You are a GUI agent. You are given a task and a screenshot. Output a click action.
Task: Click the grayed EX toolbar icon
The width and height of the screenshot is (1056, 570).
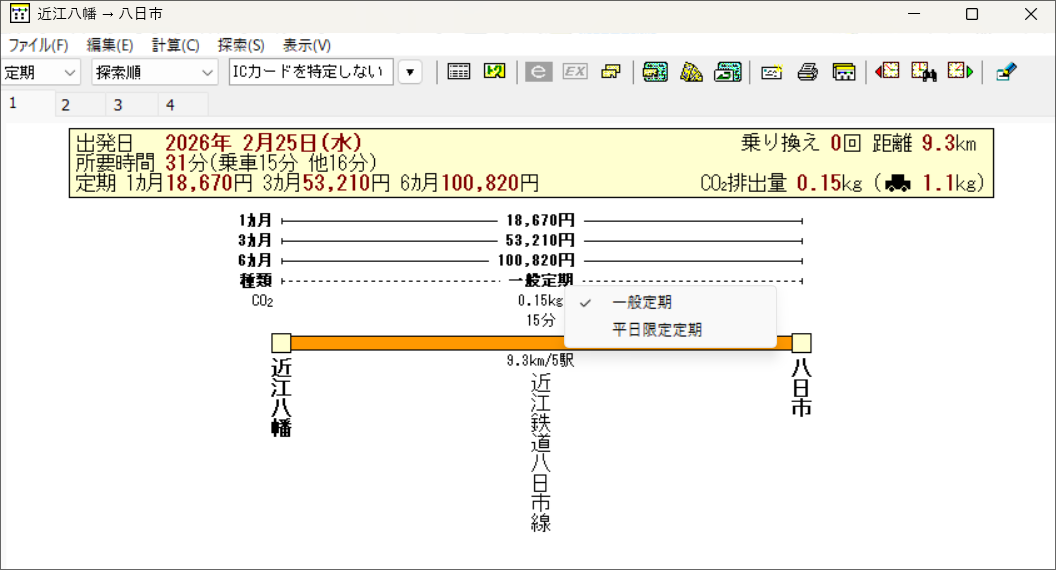[x=574, y=71]
